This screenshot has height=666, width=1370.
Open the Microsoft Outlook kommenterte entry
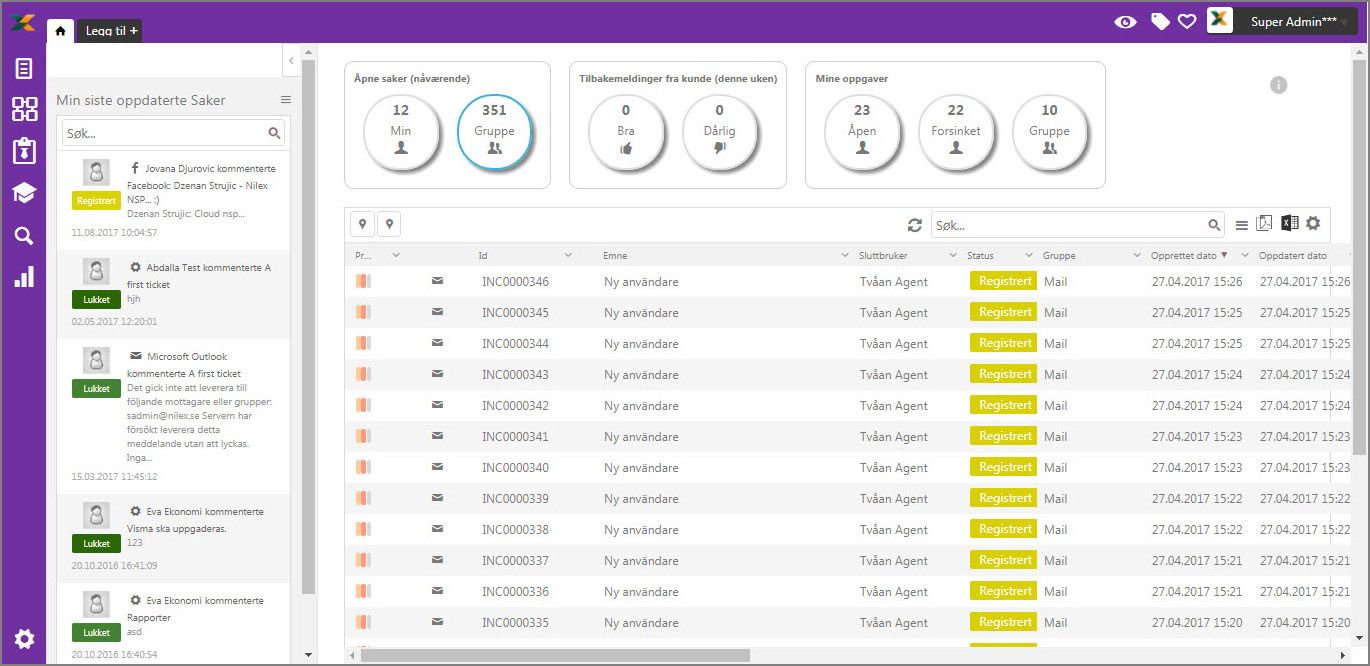(174, 415)
